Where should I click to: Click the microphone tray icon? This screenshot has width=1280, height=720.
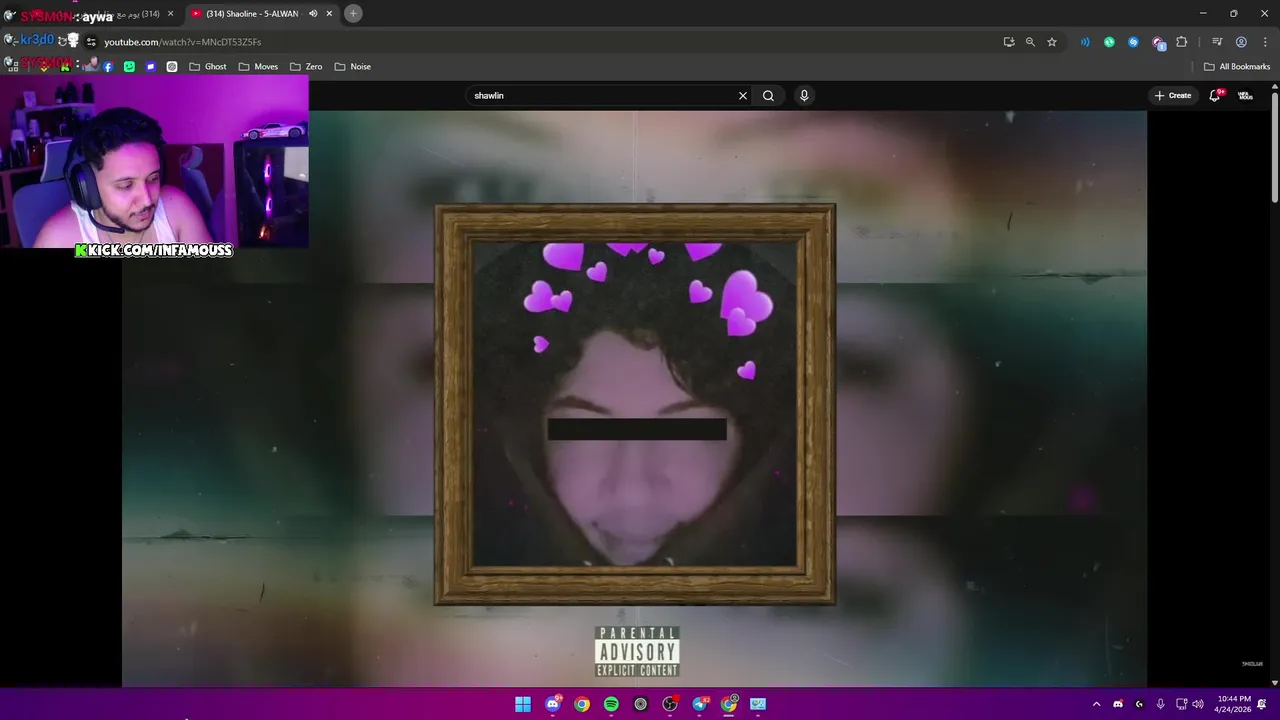click(x=1160, y=704)
